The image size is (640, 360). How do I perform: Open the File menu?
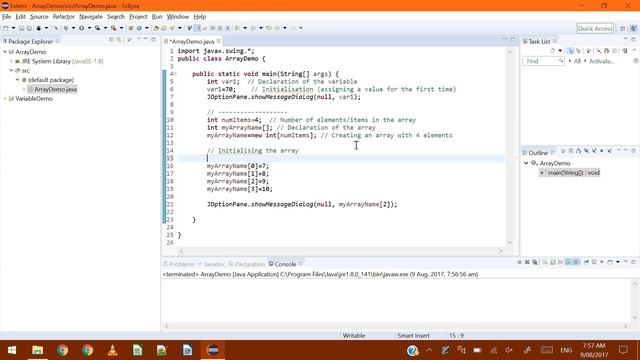click(x=7, y=17)
